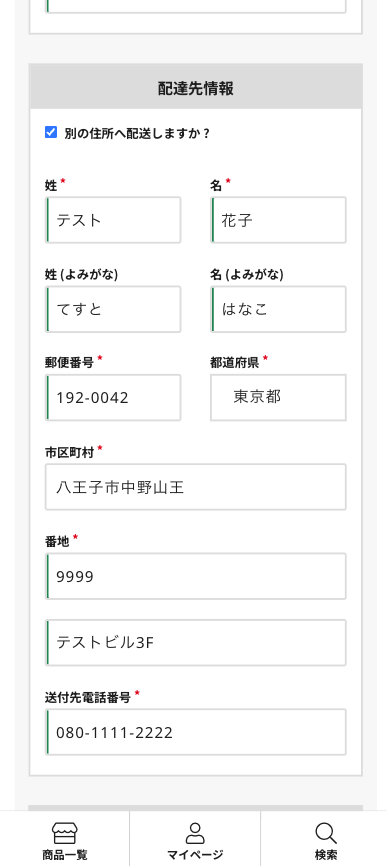Click the 名 (よみがな) field with はなこ
Viewport: 387px width, 866px height.
pos(278,309)
